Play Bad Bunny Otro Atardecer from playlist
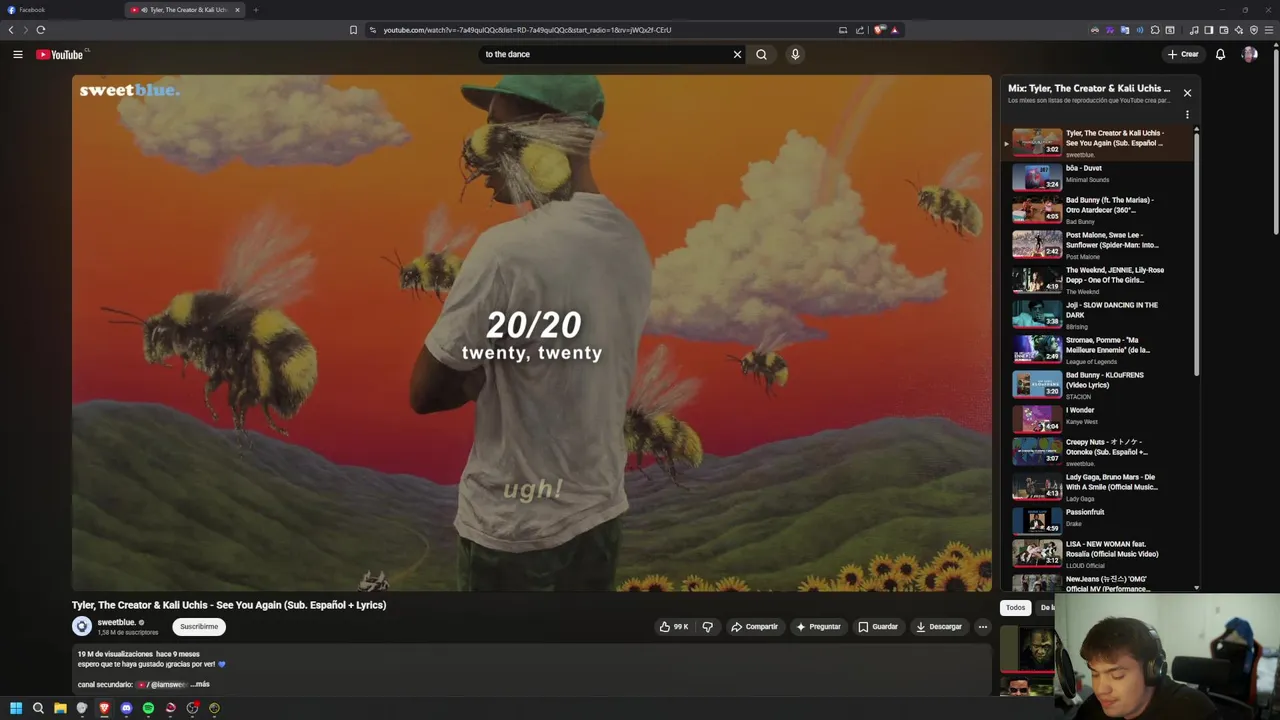The height and width of the screenshot is (720, 1280). click(x=1100, y=210)
